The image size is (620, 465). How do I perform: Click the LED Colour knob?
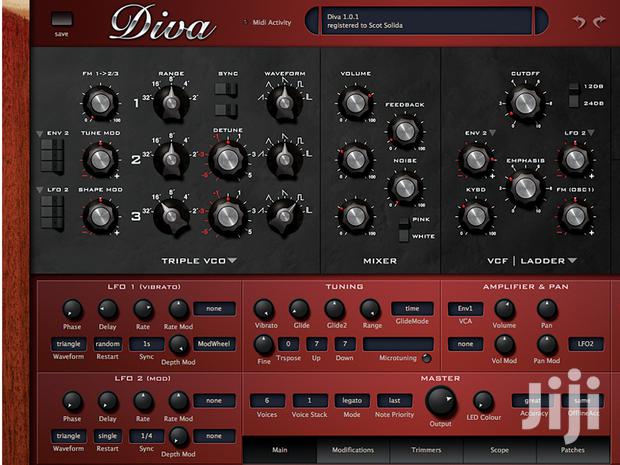tap(483, 401)
